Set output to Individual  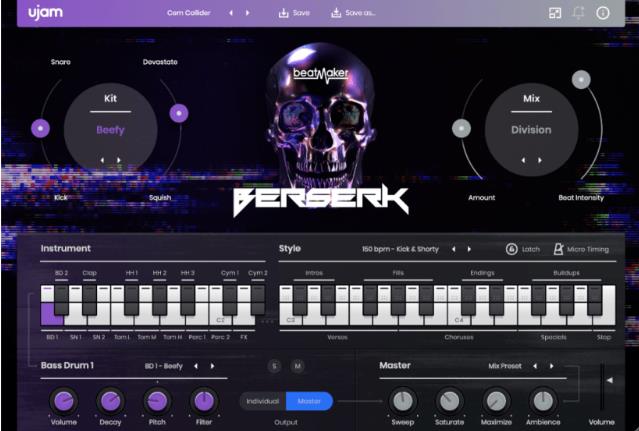tap(263, 401)
